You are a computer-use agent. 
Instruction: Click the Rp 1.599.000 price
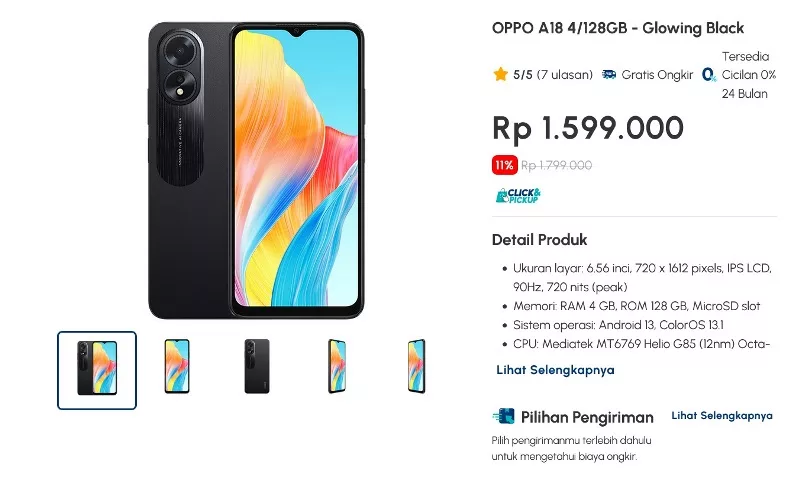pos(587,128)
